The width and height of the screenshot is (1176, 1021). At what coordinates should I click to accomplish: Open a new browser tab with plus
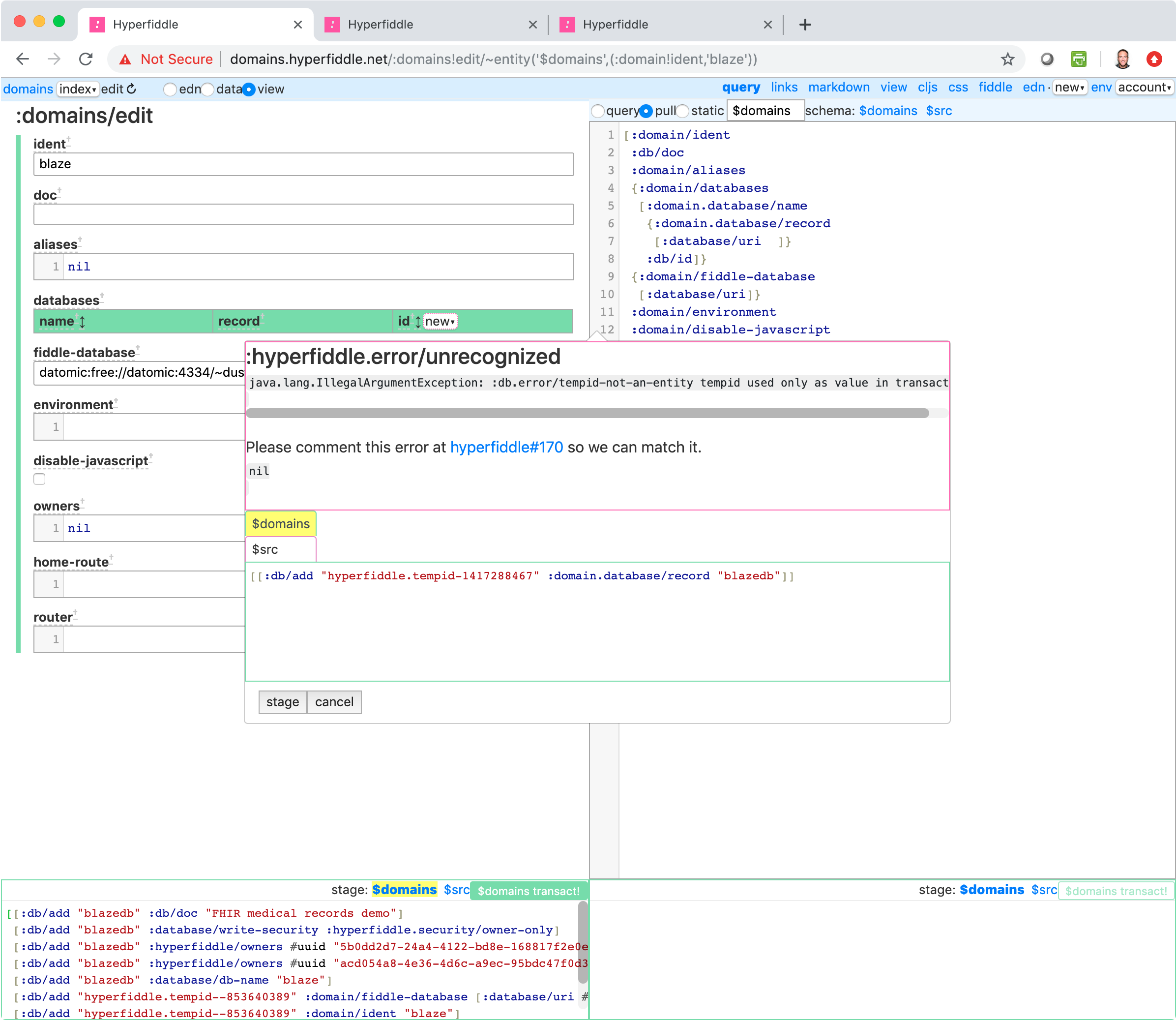click(805, 25)
